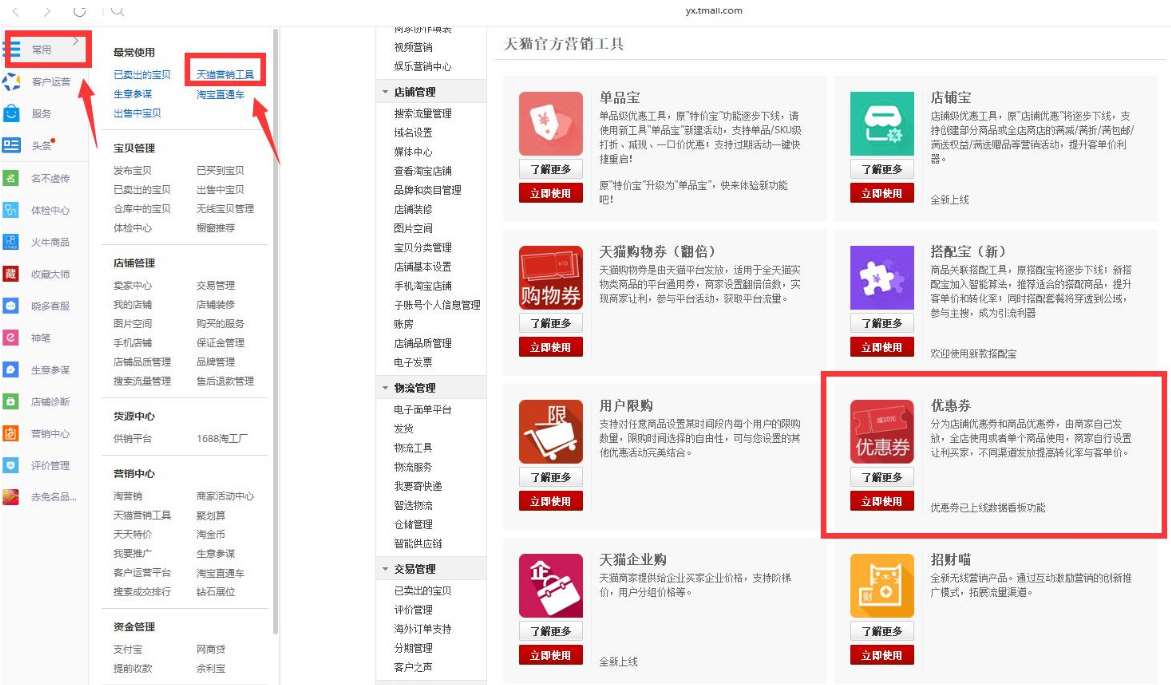
Task: Click the 单品宝 price tag icon
Action: point(551,124)
